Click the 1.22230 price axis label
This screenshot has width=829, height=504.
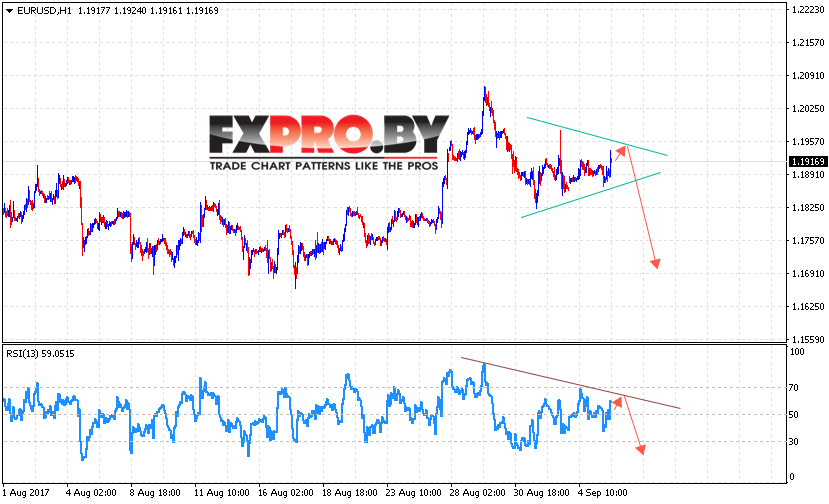pyautogui.click(x=808, y=10)
